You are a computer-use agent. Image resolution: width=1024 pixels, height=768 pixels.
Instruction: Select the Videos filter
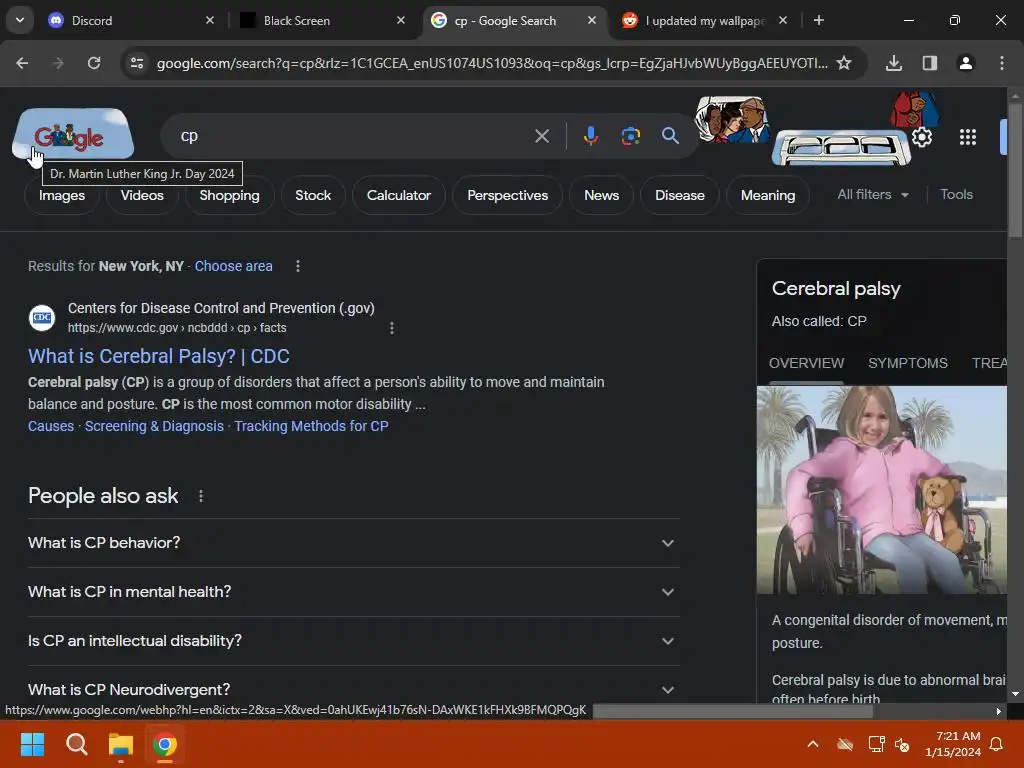coord(142,195)
